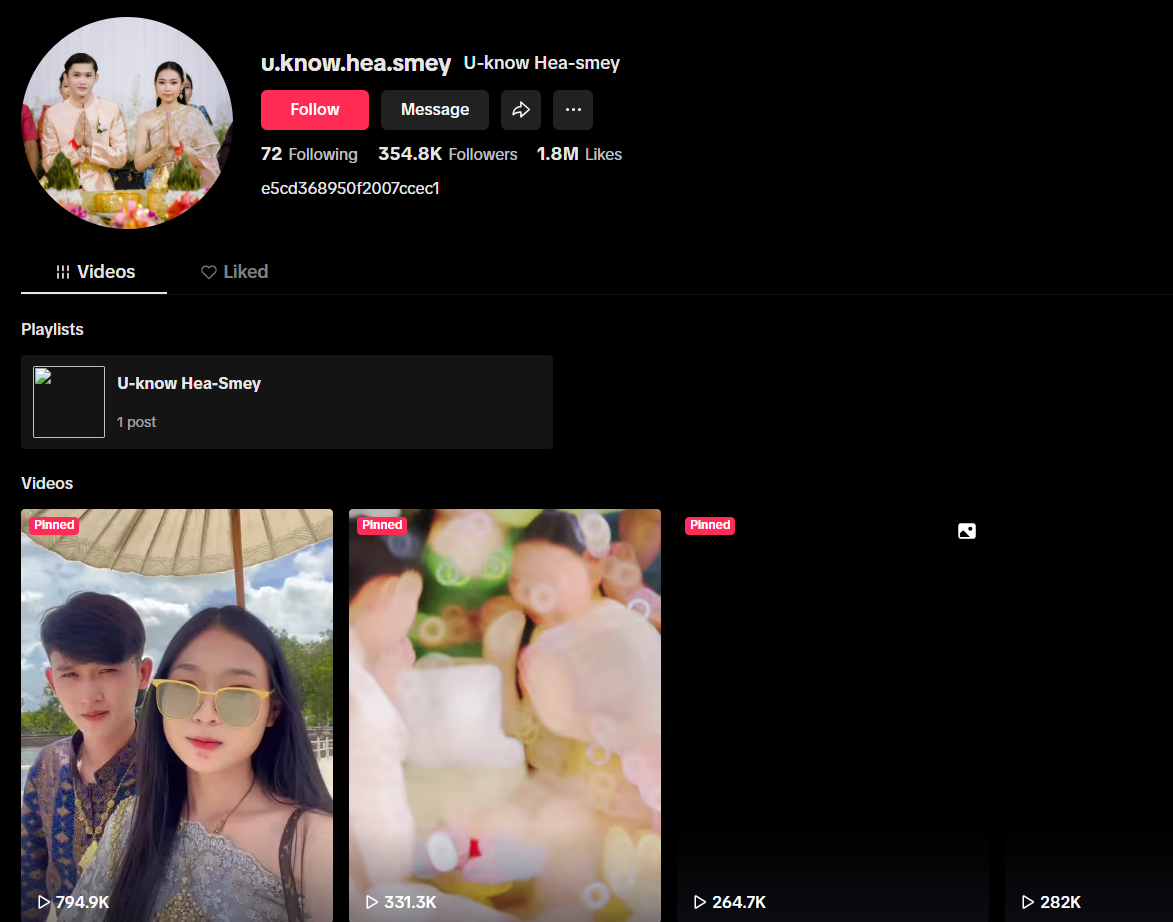Screen dimensions: 1173x922
Task: Open the video with 282K views
Action: (x=1088, y=715)
